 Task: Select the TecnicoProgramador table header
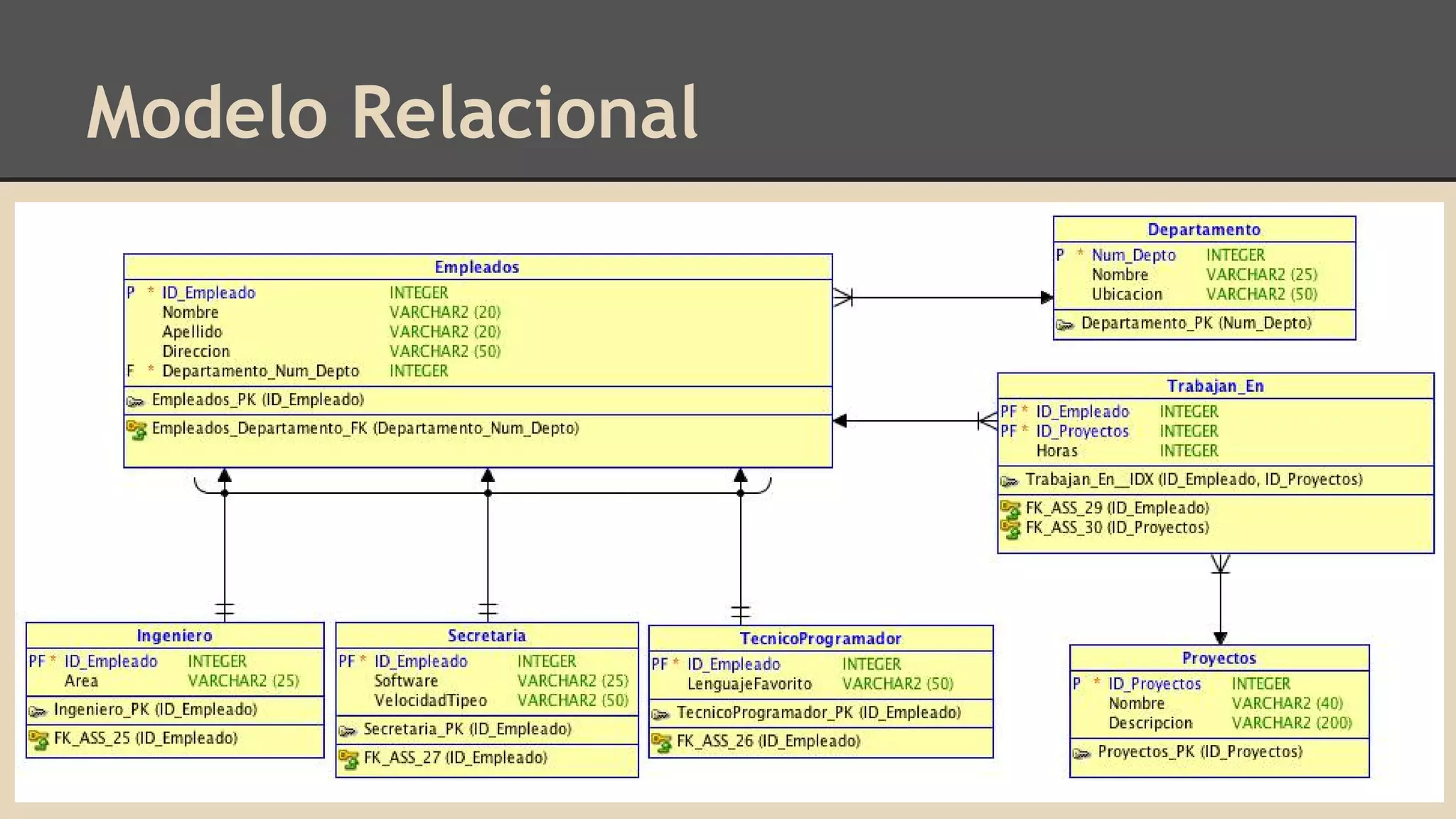(x=820, y=638)
